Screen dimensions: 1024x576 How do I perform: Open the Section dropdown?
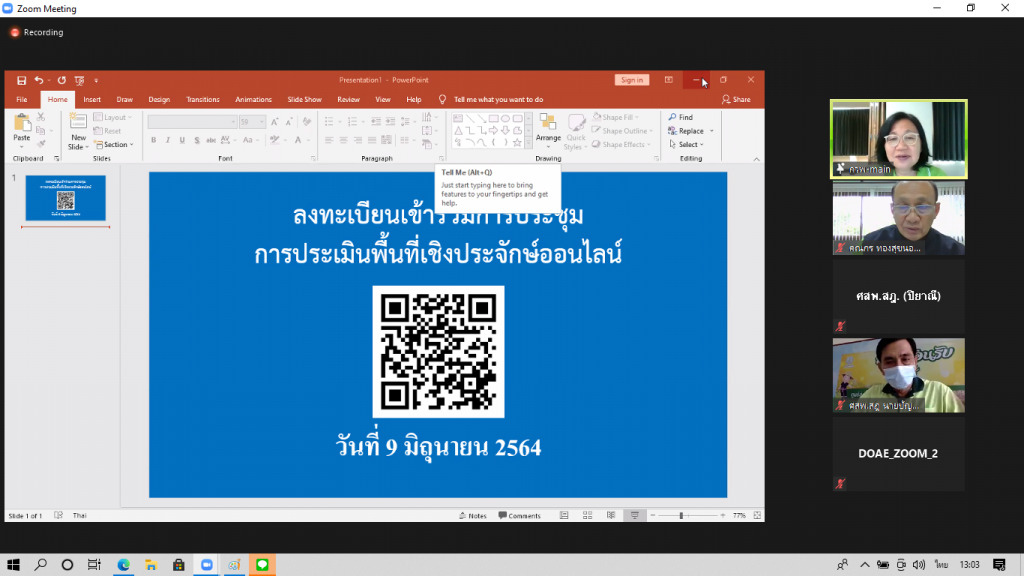pos(114,144)
